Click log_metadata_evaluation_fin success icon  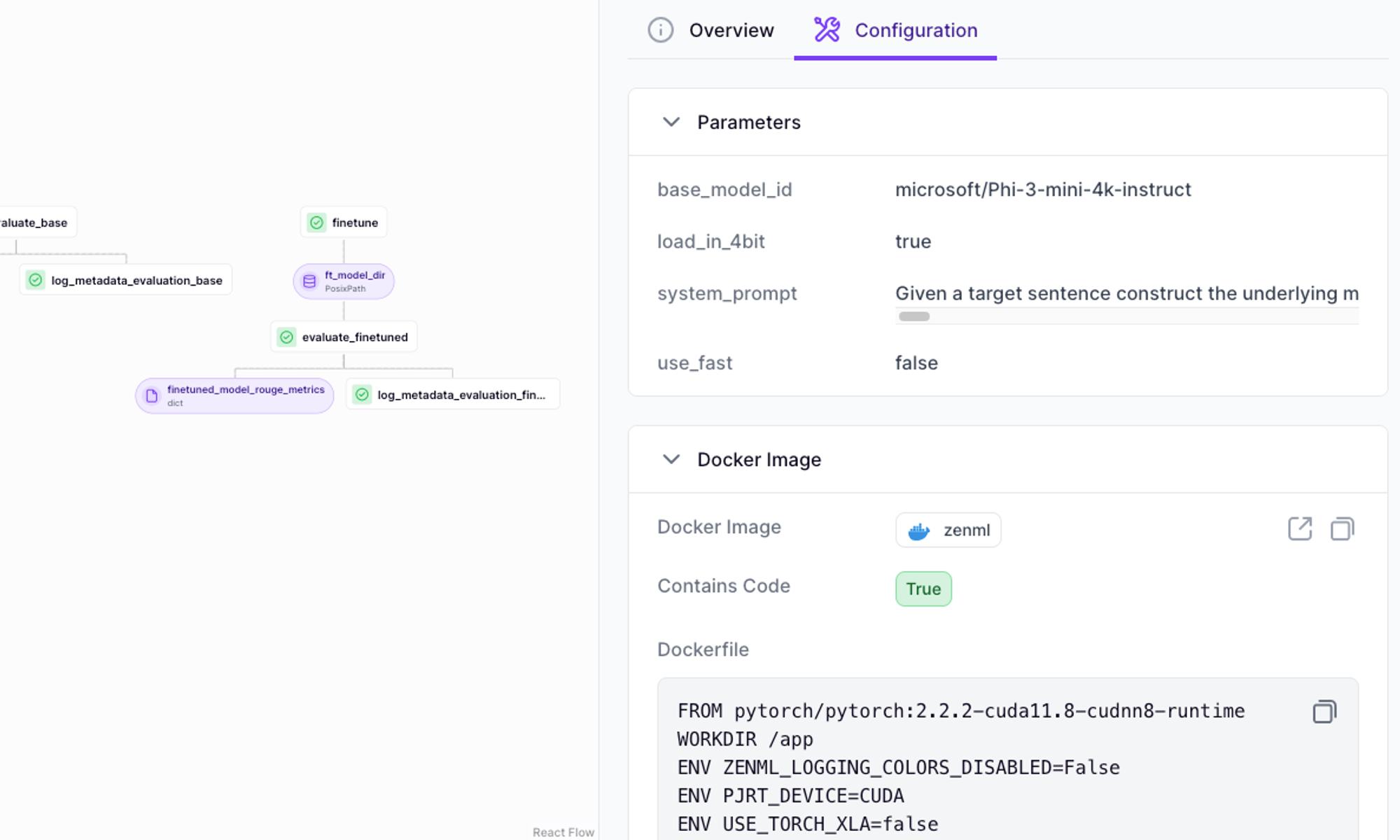[362, 395]
